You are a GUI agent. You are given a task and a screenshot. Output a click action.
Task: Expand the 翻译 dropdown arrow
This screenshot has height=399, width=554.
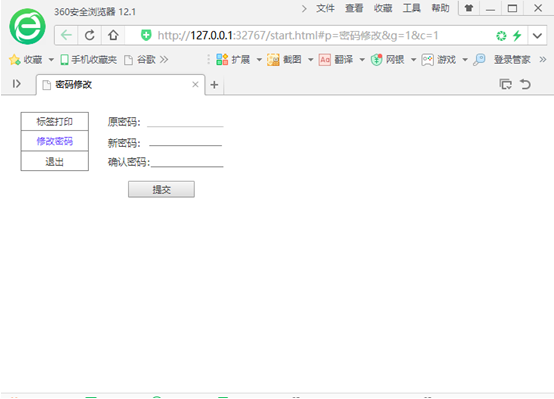click(362, 60)
